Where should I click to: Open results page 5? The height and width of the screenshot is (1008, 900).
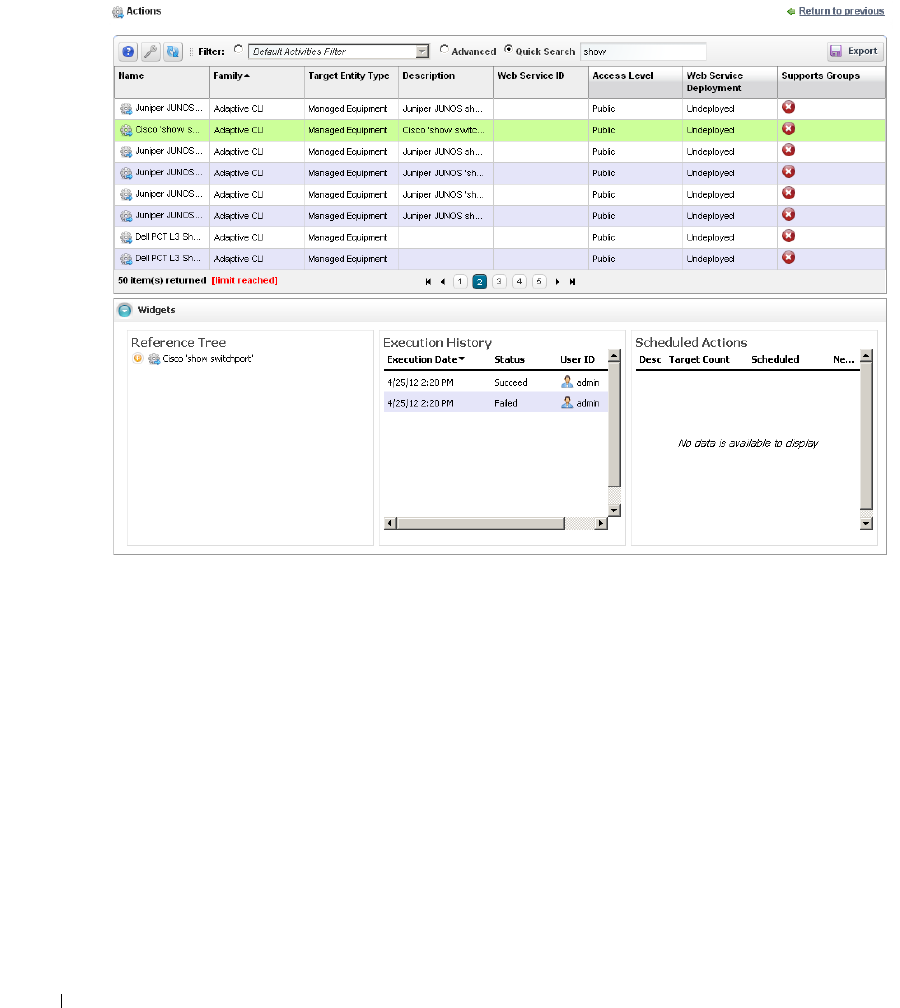tap(539, 282)
